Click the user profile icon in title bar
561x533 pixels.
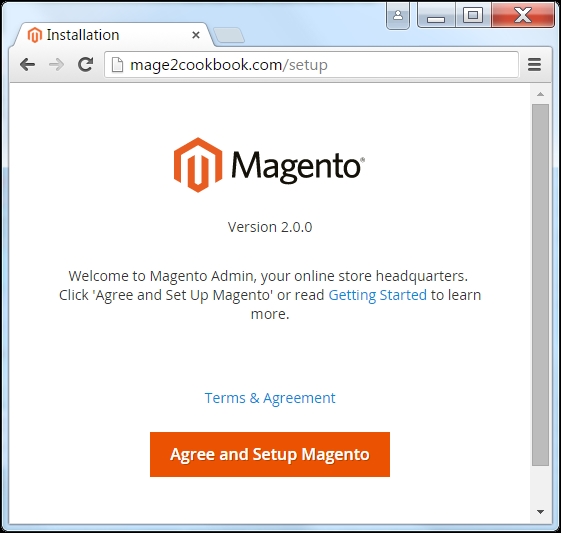tap(398, 15)
